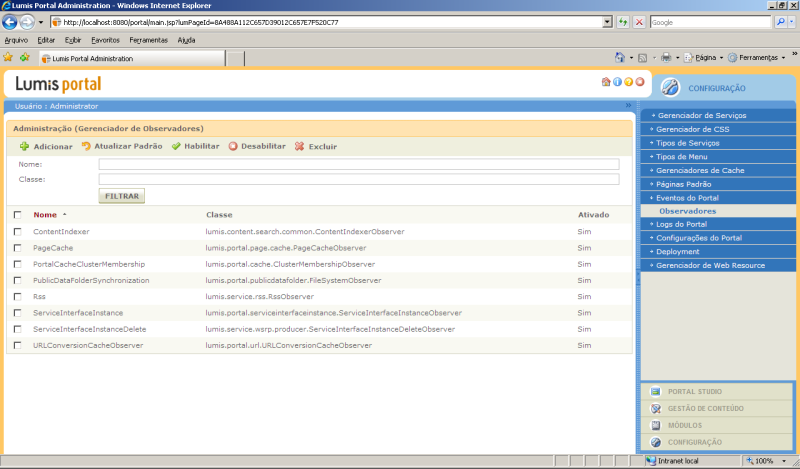
Task: Check the ServiceInterfaceInstance row checkbox
Action: [17, 313]
